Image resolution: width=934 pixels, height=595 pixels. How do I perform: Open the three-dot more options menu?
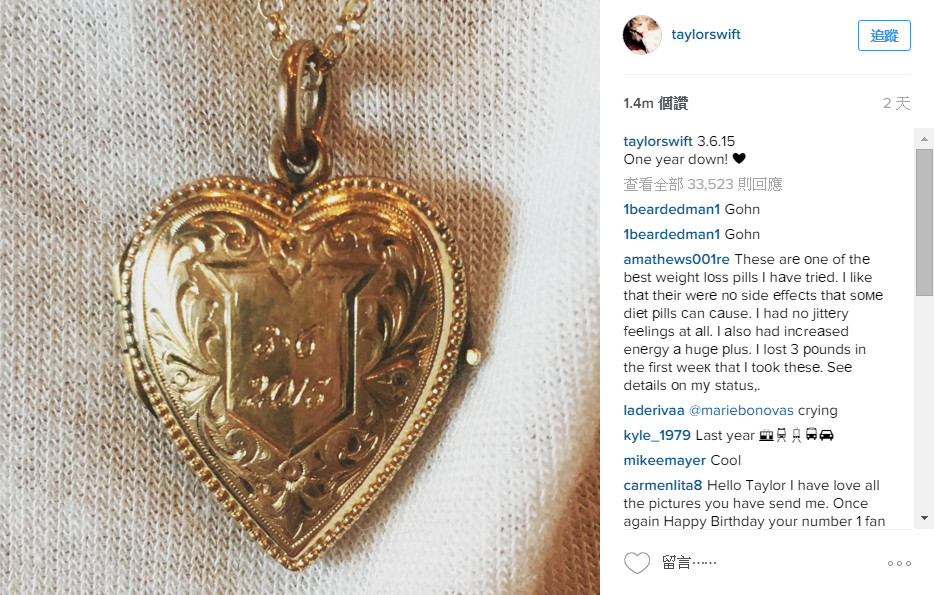coord(899,563)
